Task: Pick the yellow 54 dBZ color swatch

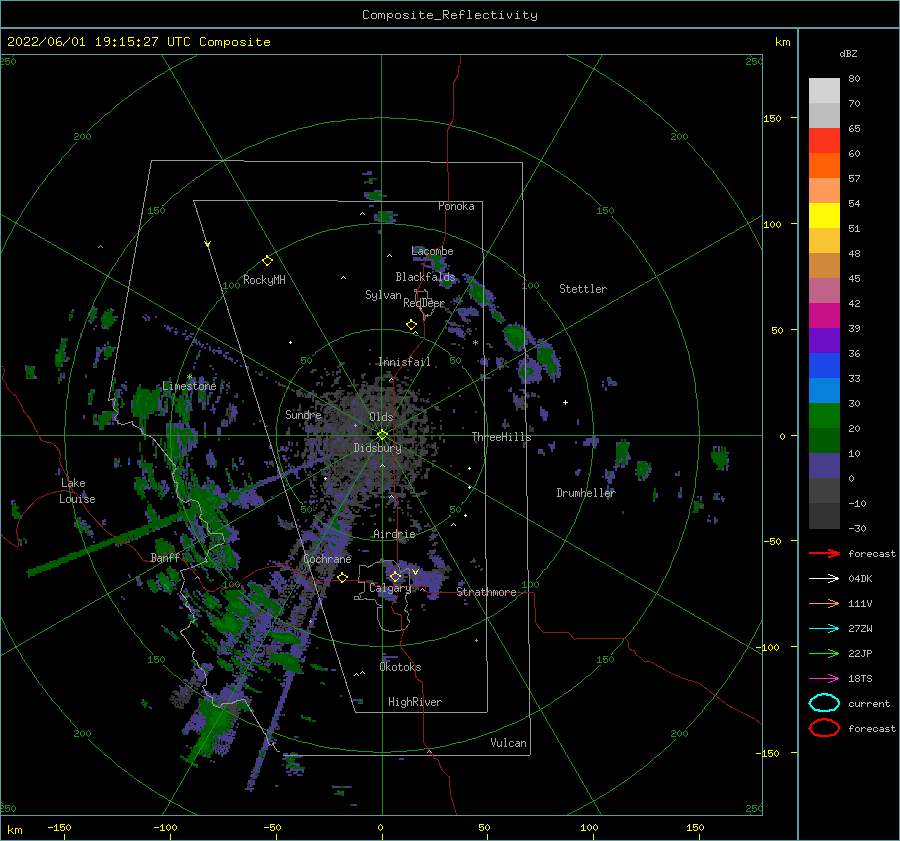Action: click(824, 215)
